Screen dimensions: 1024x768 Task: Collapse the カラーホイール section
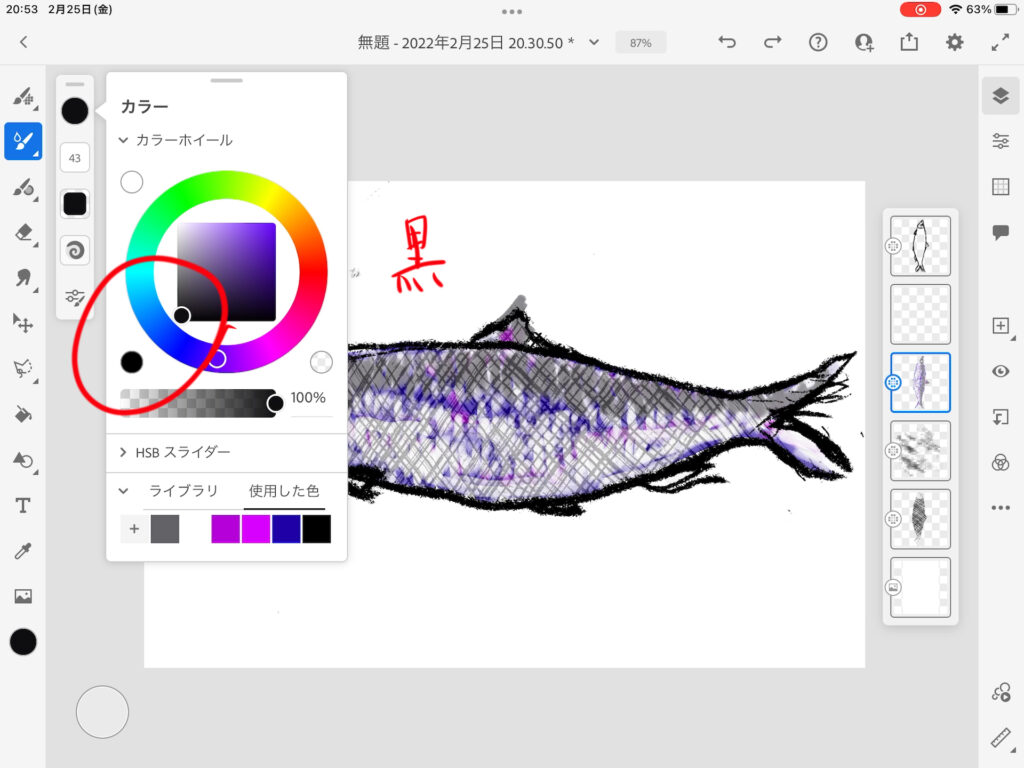pyautogui.click(x=124, y=141)
